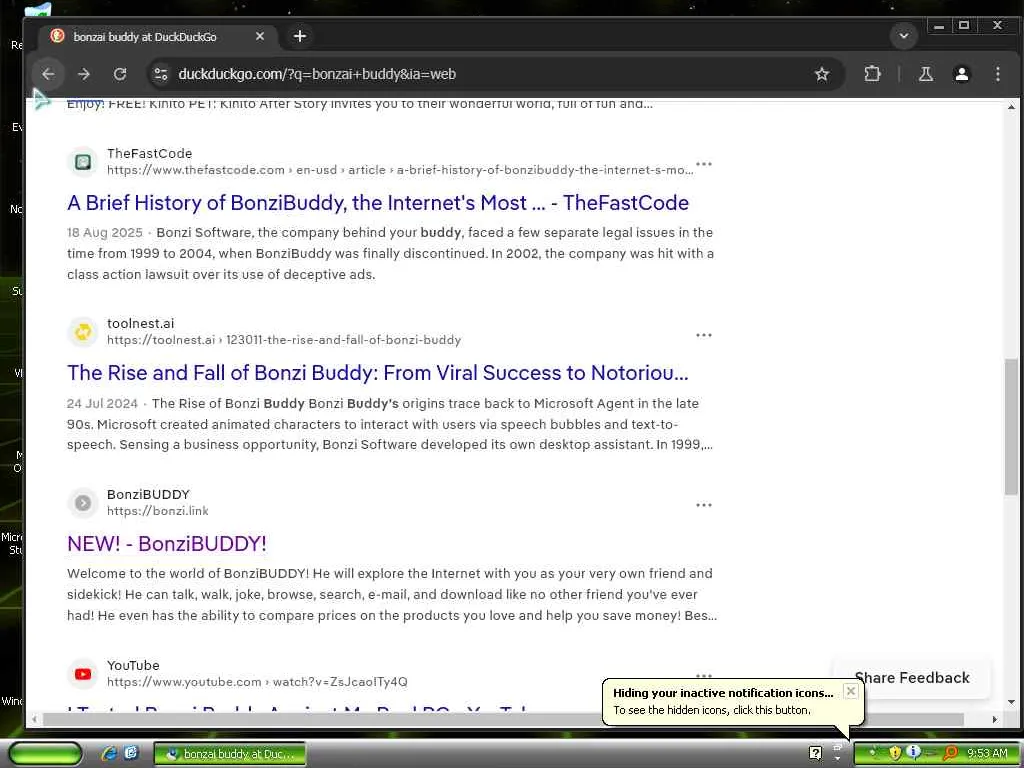The width and height of the screenshot is (1024, 768).
Task: Open the Chrome three-dot menu
Action: point(997,74)
